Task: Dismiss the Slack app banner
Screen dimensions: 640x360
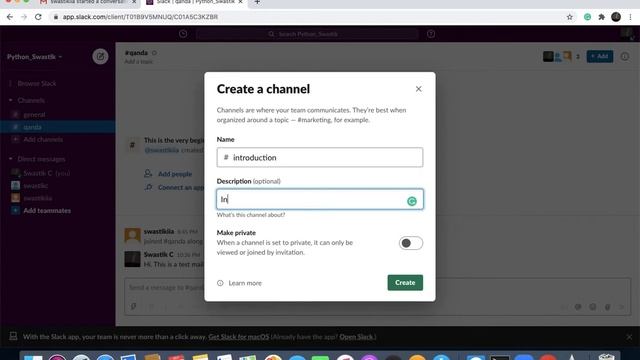Action: (x=629, y=337)
